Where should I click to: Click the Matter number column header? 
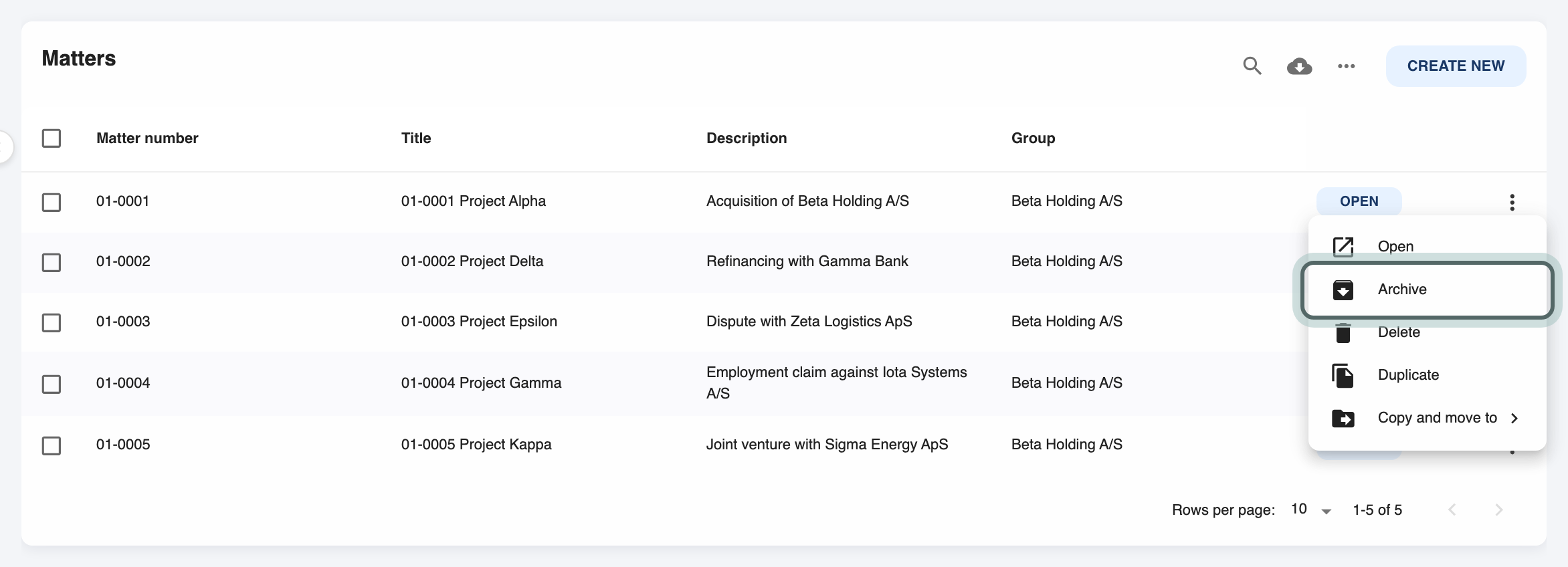coord(147,138)
